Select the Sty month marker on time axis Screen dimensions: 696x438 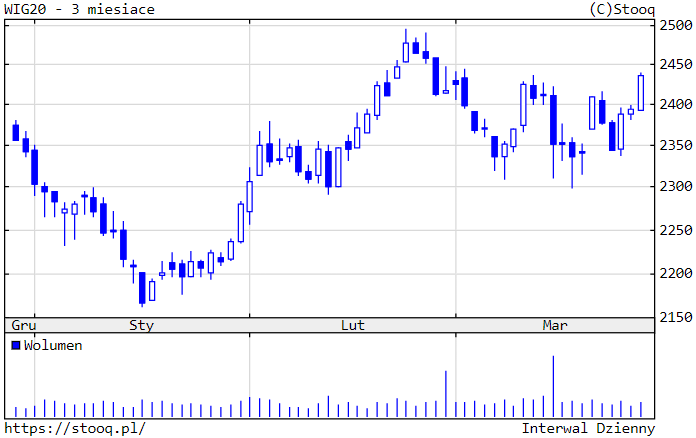click(x=142, y=325)
